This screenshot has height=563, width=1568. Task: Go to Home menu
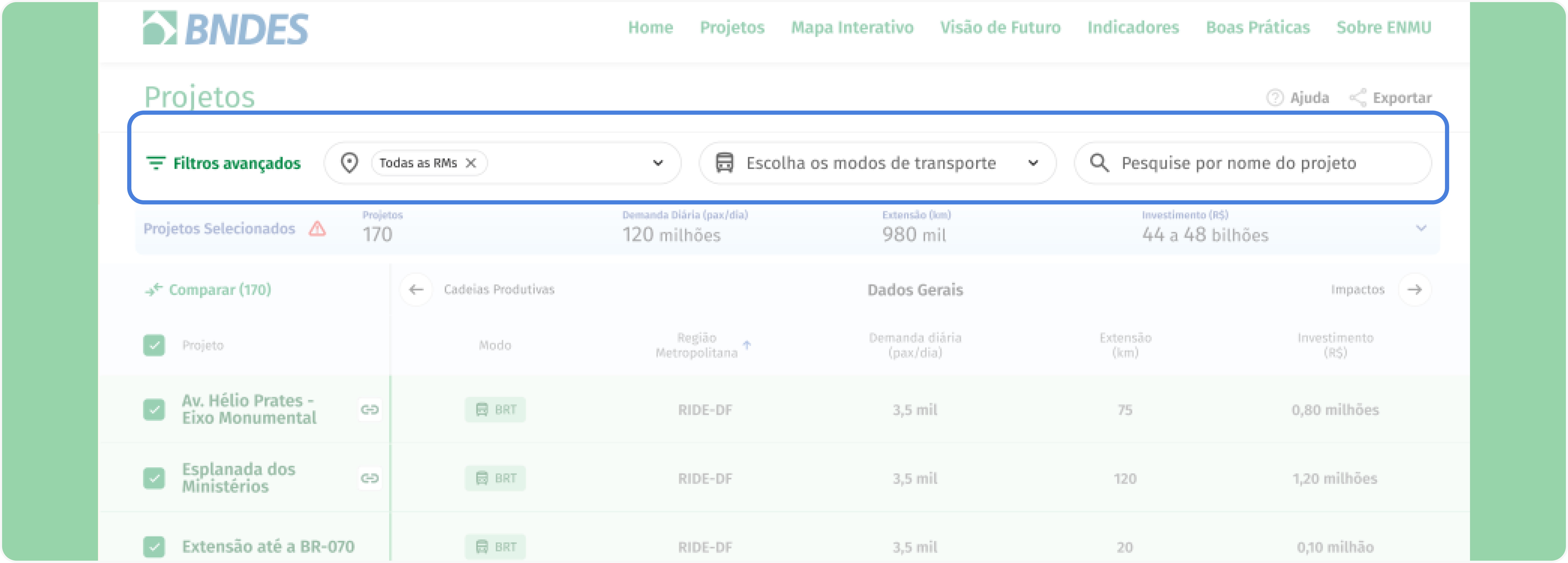coord(651,27)
